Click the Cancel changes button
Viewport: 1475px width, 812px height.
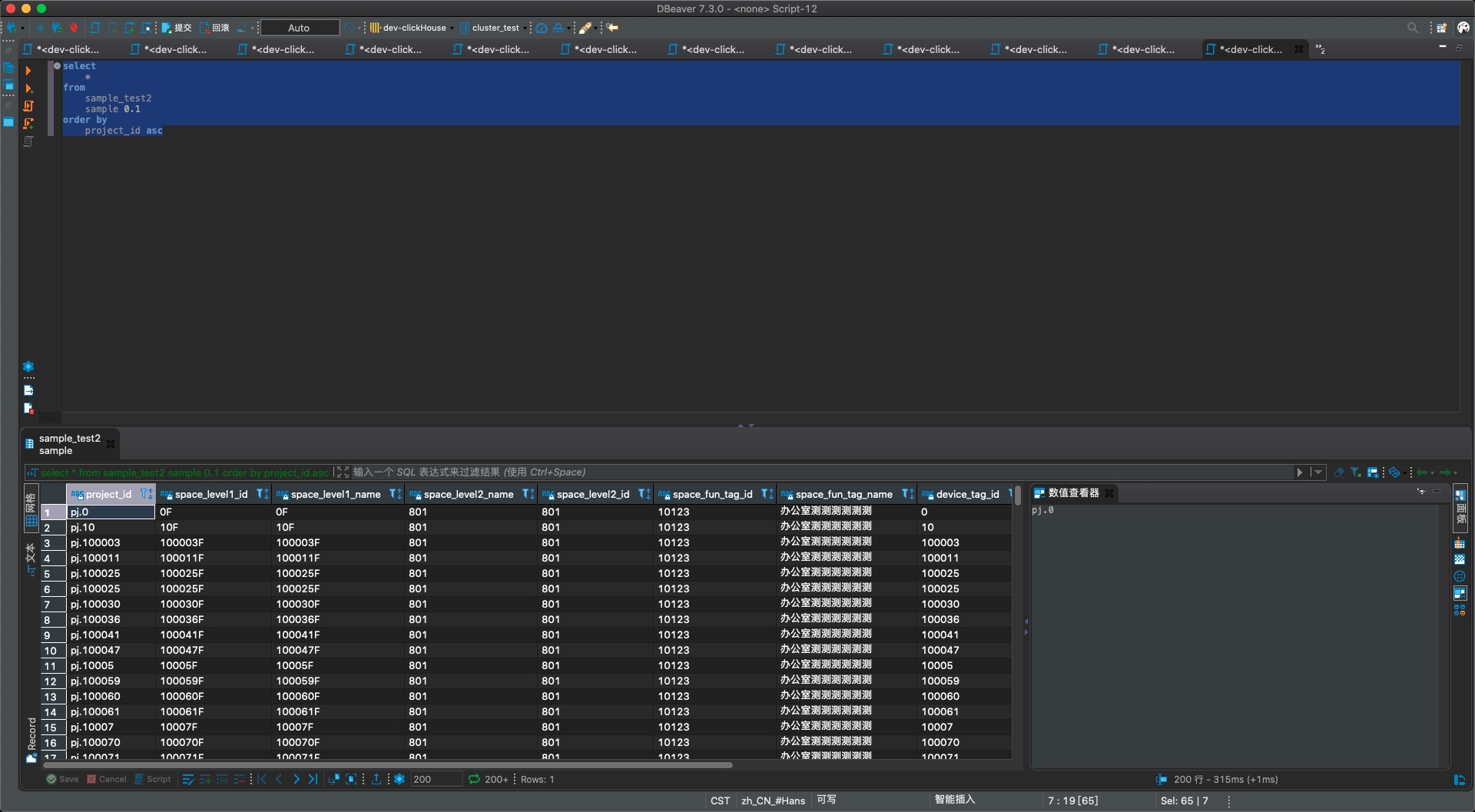tap(106, 779)
